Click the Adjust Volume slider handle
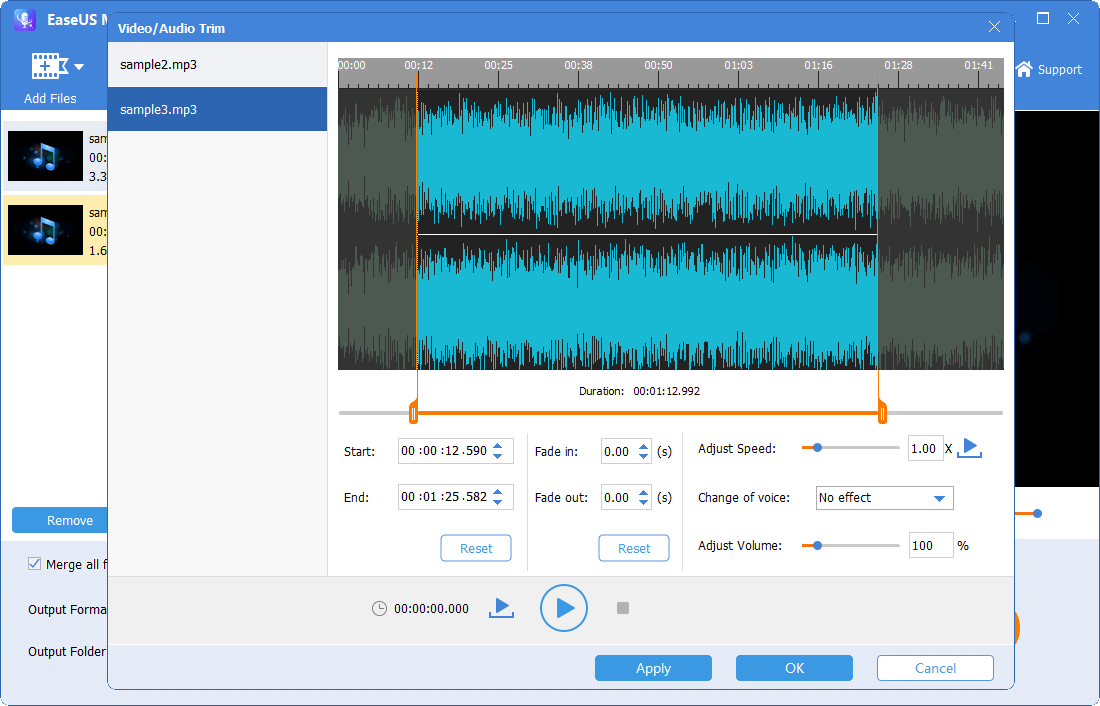This screenshot has height=706, width=1100. pos(818,546)
